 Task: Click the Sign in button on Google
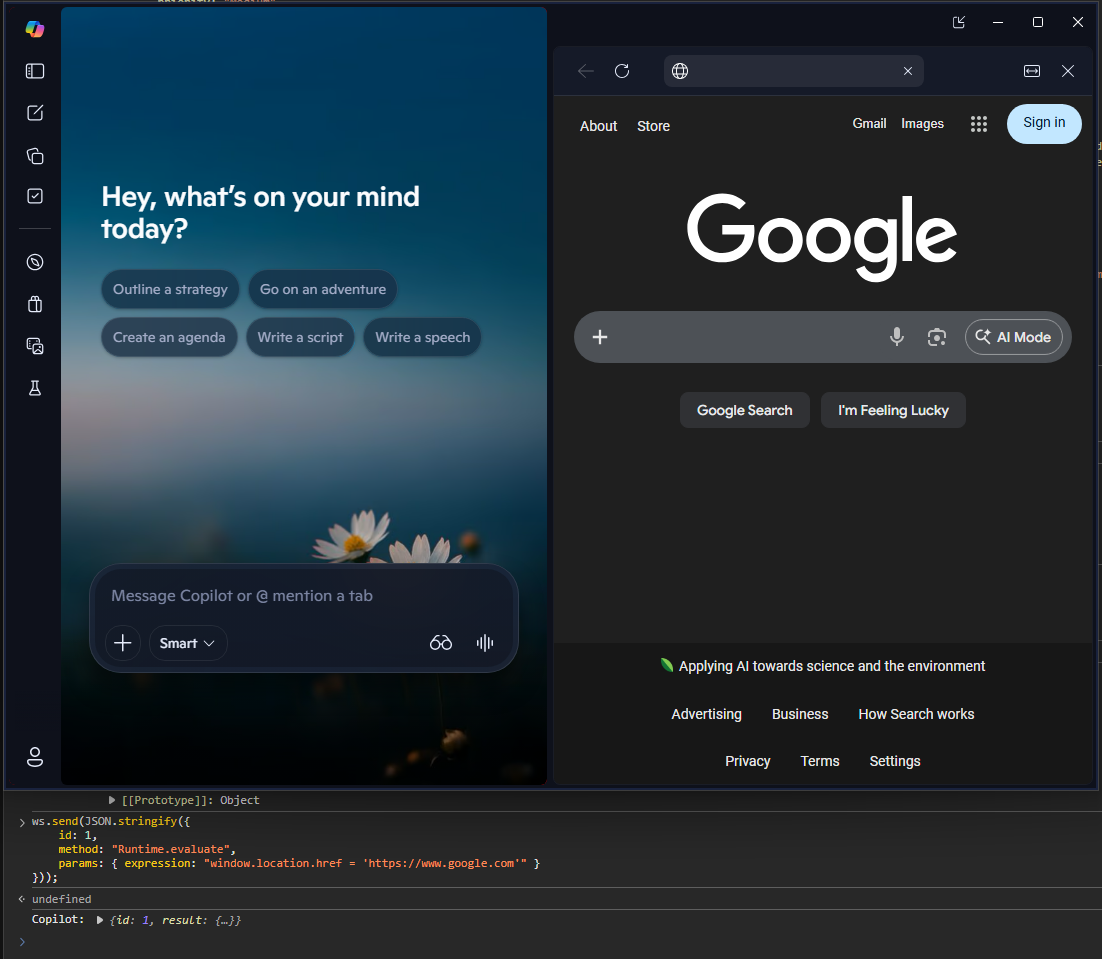[1044, 123]
